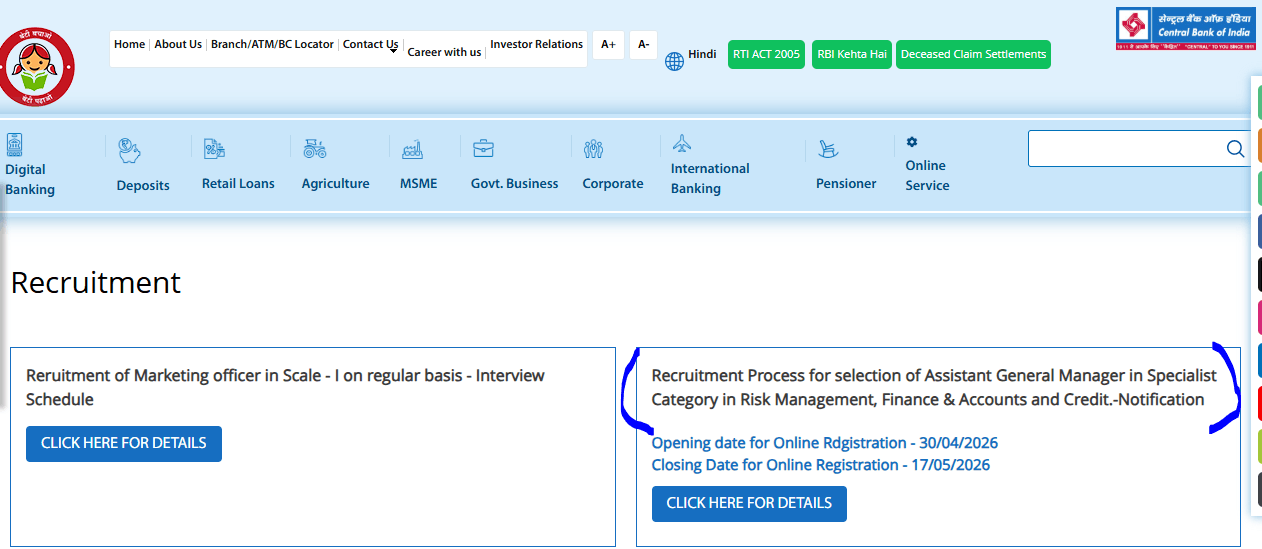Image resolution: width=1262 pixels, height=549 pixels.
Task: Open the Govt. Business menu
Action: pos(514,183)
